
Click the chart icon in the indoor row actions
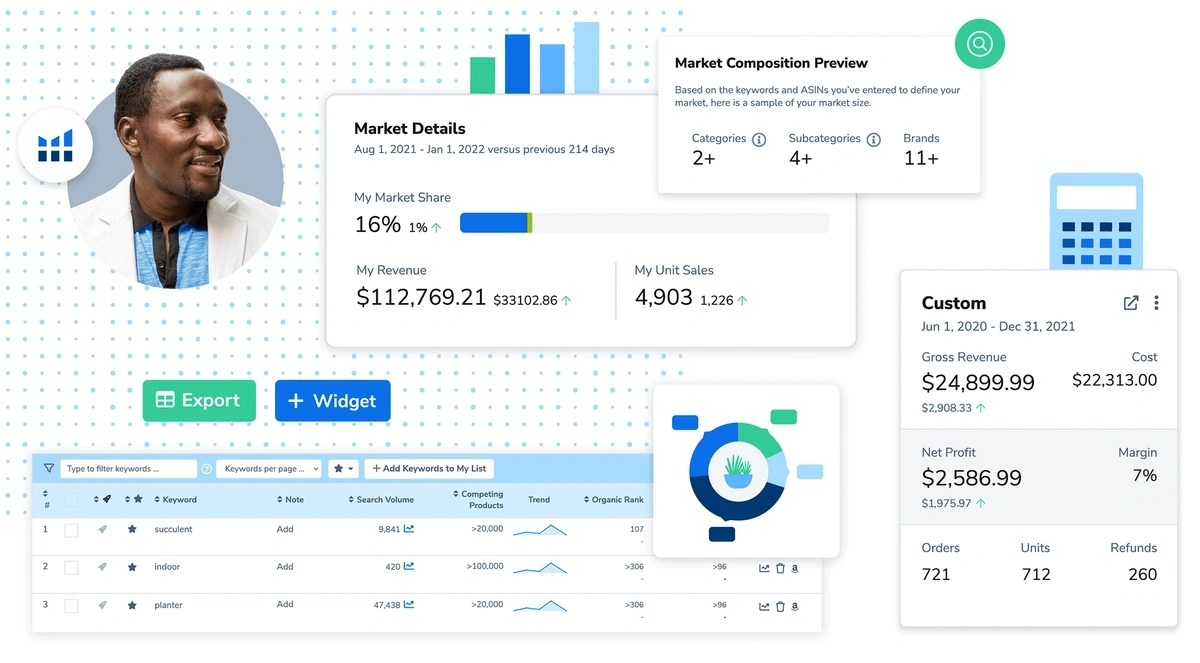pyautogui.click(x=765, y=568)
